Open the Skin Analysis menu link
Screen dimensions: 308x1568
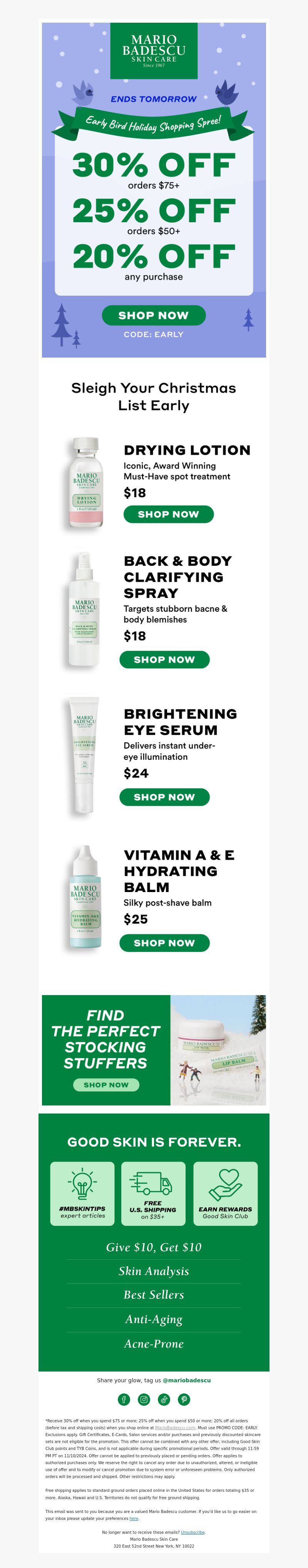tap(154, 1271)
